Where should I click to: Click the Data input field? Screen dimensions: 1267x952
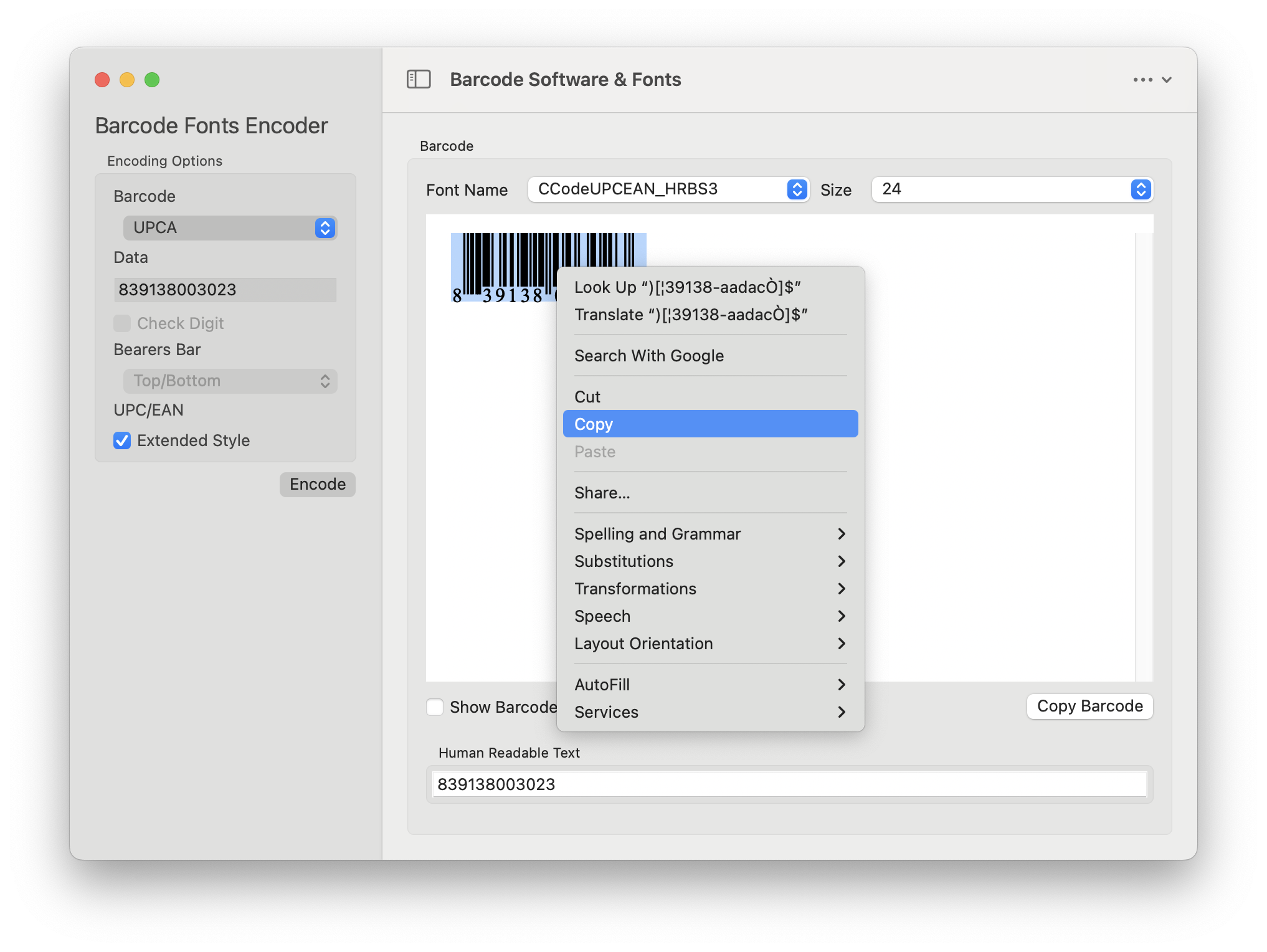click(225, 290)
